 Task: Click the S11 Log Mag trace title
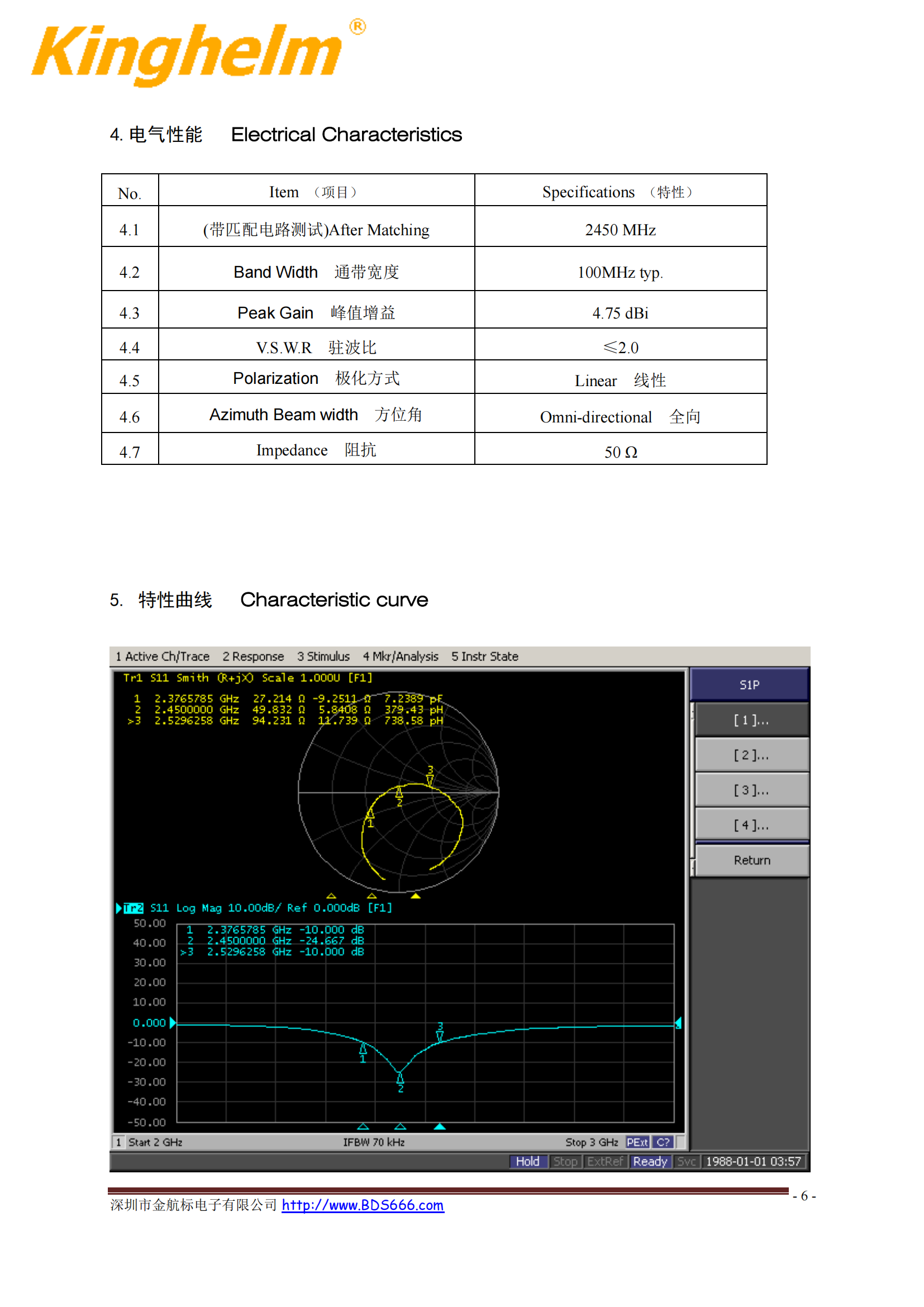pyautogui.click(x=271, y=908)
